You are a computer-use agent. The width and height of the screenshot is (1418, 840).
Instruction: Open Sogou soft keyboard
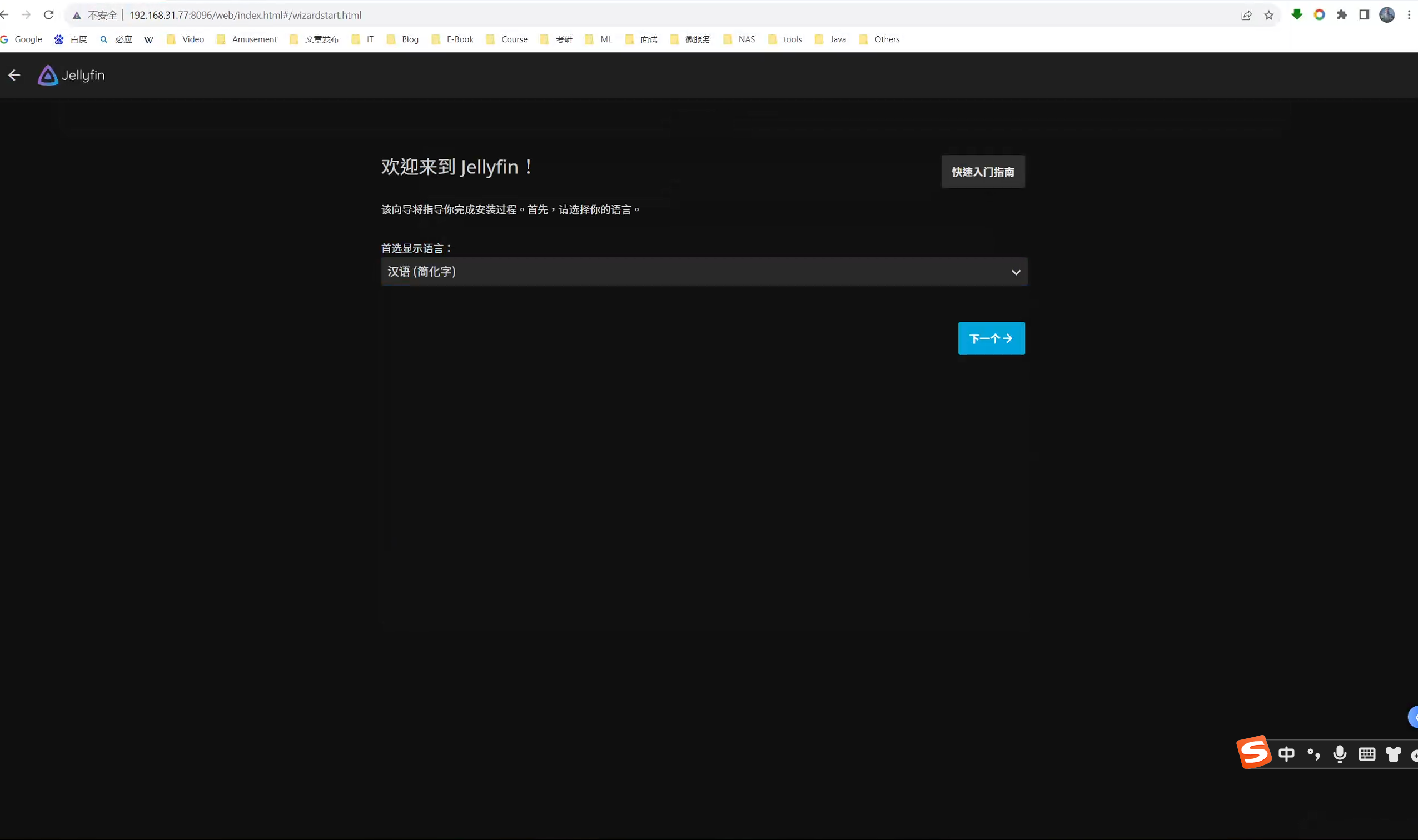(1367, 754)
